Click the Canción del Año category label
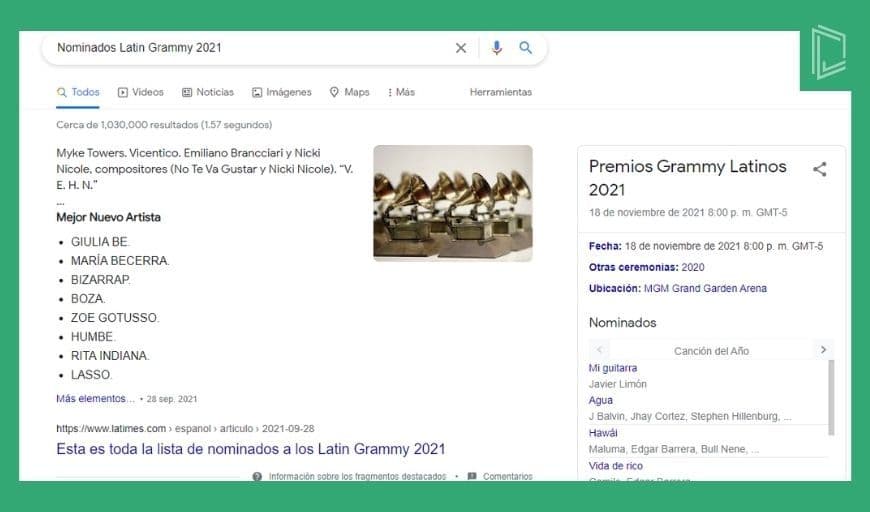The image size is (870, 512). (711, 351)
